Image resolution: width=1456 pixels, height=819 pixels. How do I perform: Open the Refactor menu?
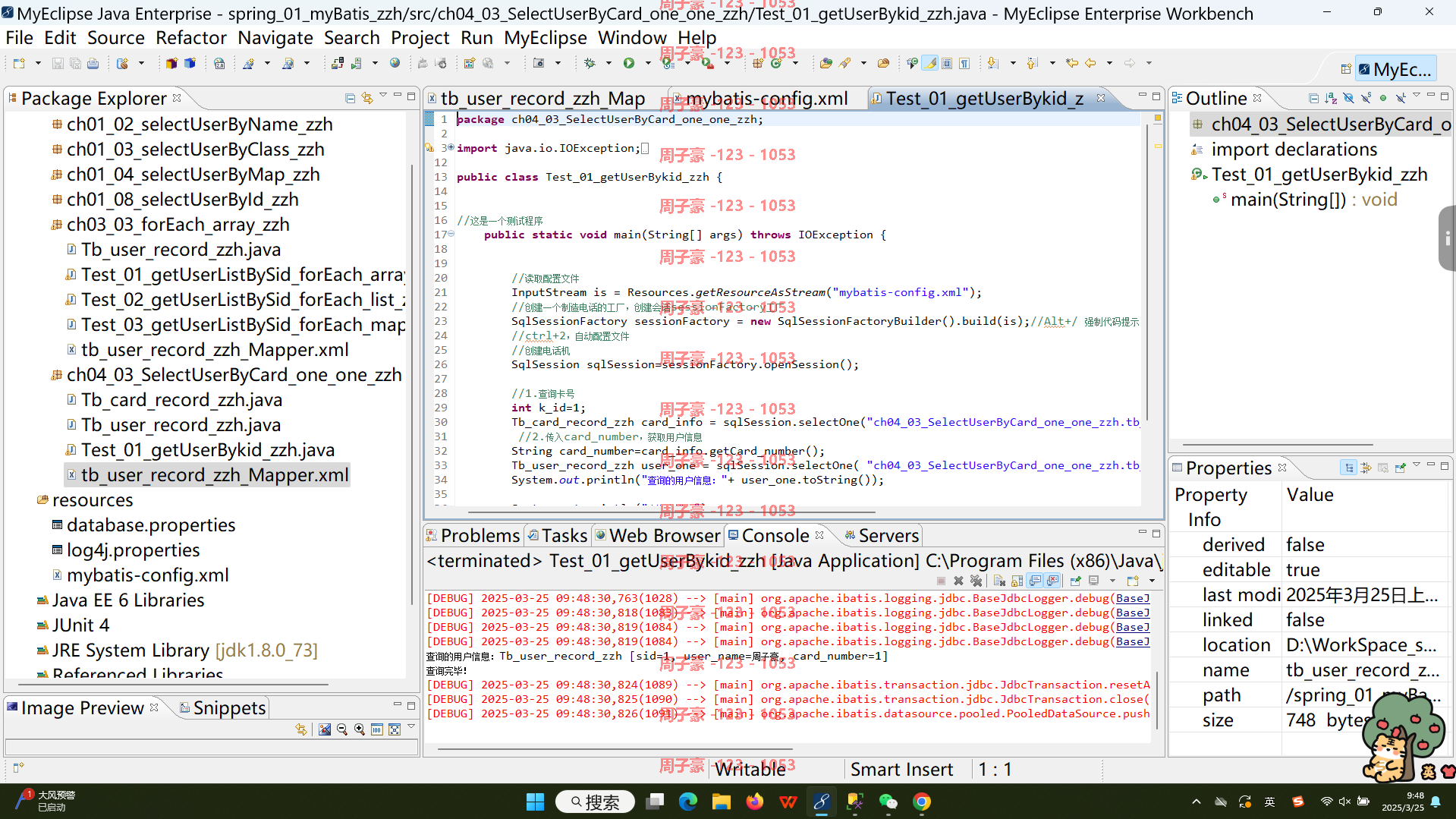point(190,38)
